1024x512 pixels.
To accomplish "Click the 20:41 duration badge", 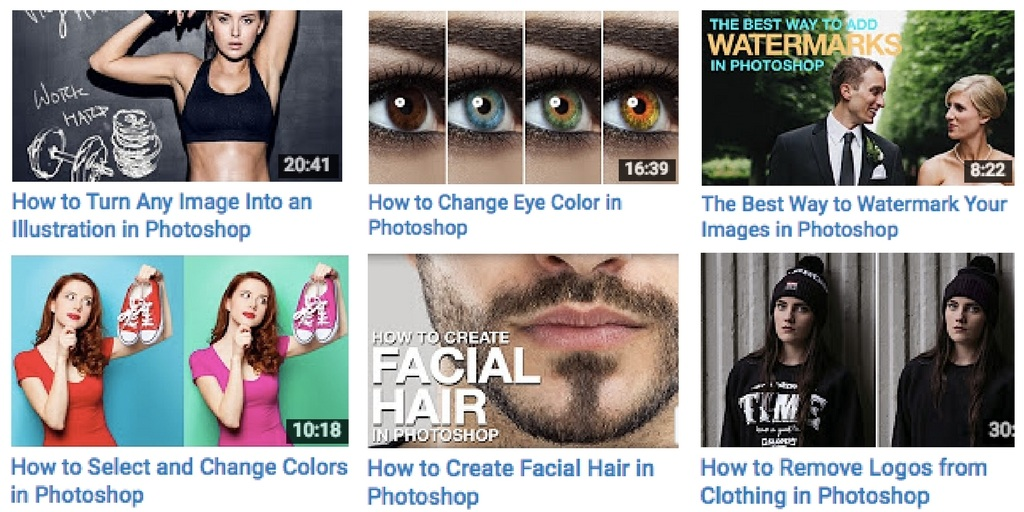I will (309, 166).
